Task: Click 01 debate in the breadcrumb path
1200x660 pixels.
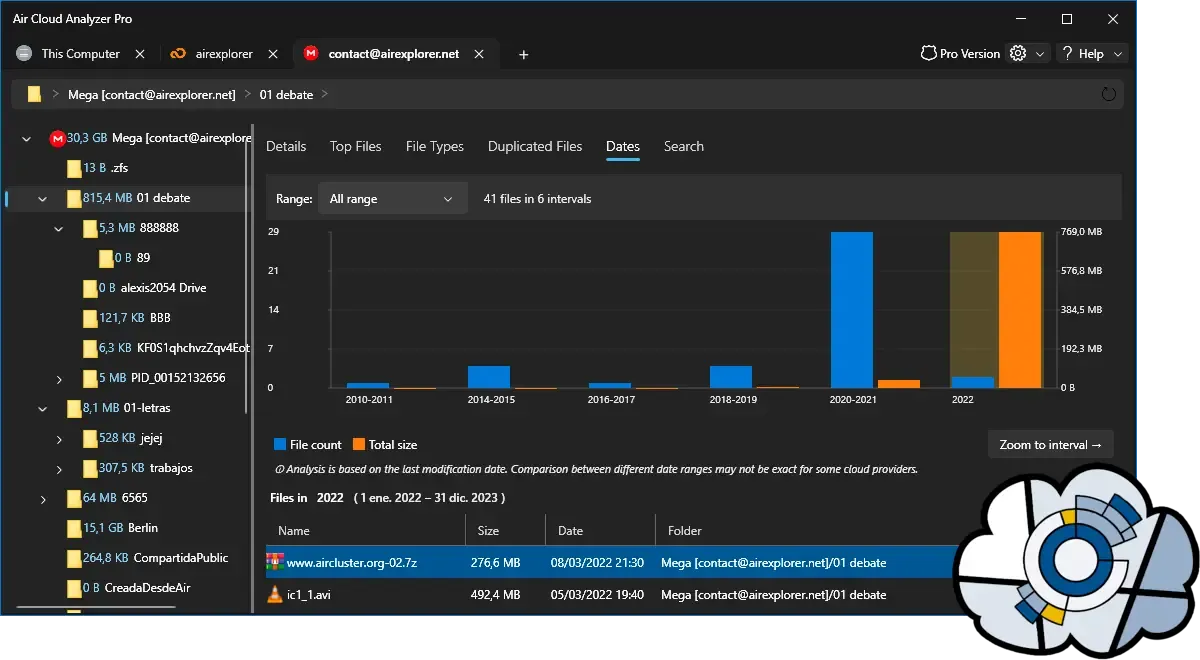Action: click(286, 95)
